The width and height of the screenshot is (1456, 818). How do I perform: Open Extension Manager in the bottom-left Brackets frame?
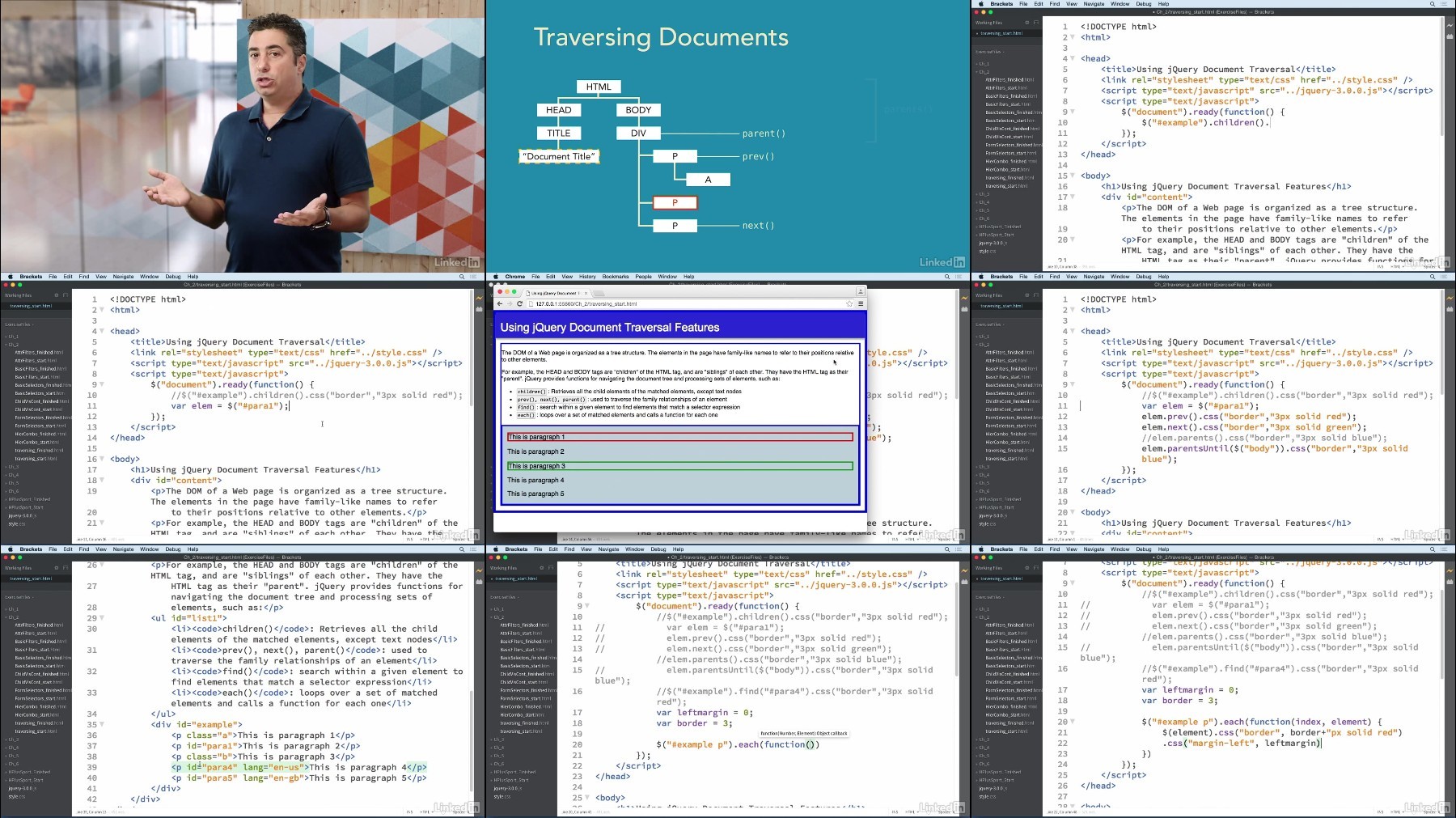pyautogui.click(x=479, y=581)
